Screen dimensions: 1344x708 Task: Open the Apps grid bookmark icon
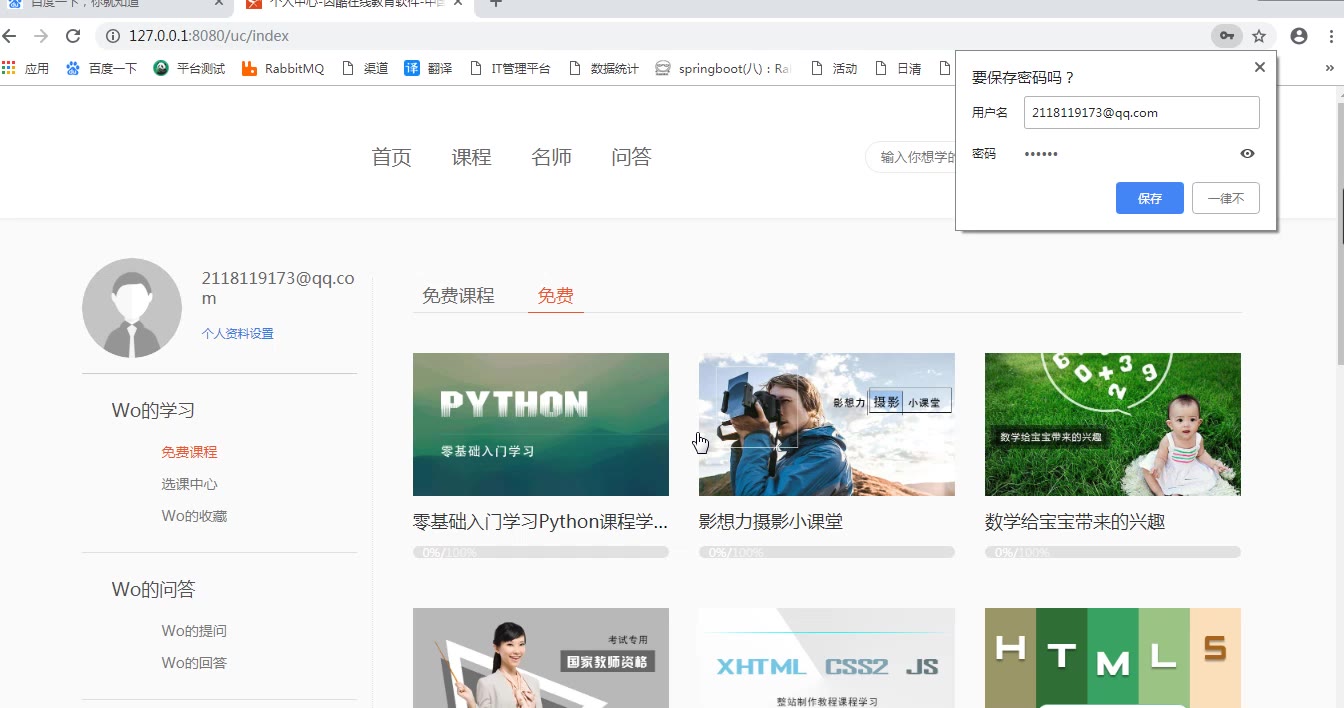(9, 68)
